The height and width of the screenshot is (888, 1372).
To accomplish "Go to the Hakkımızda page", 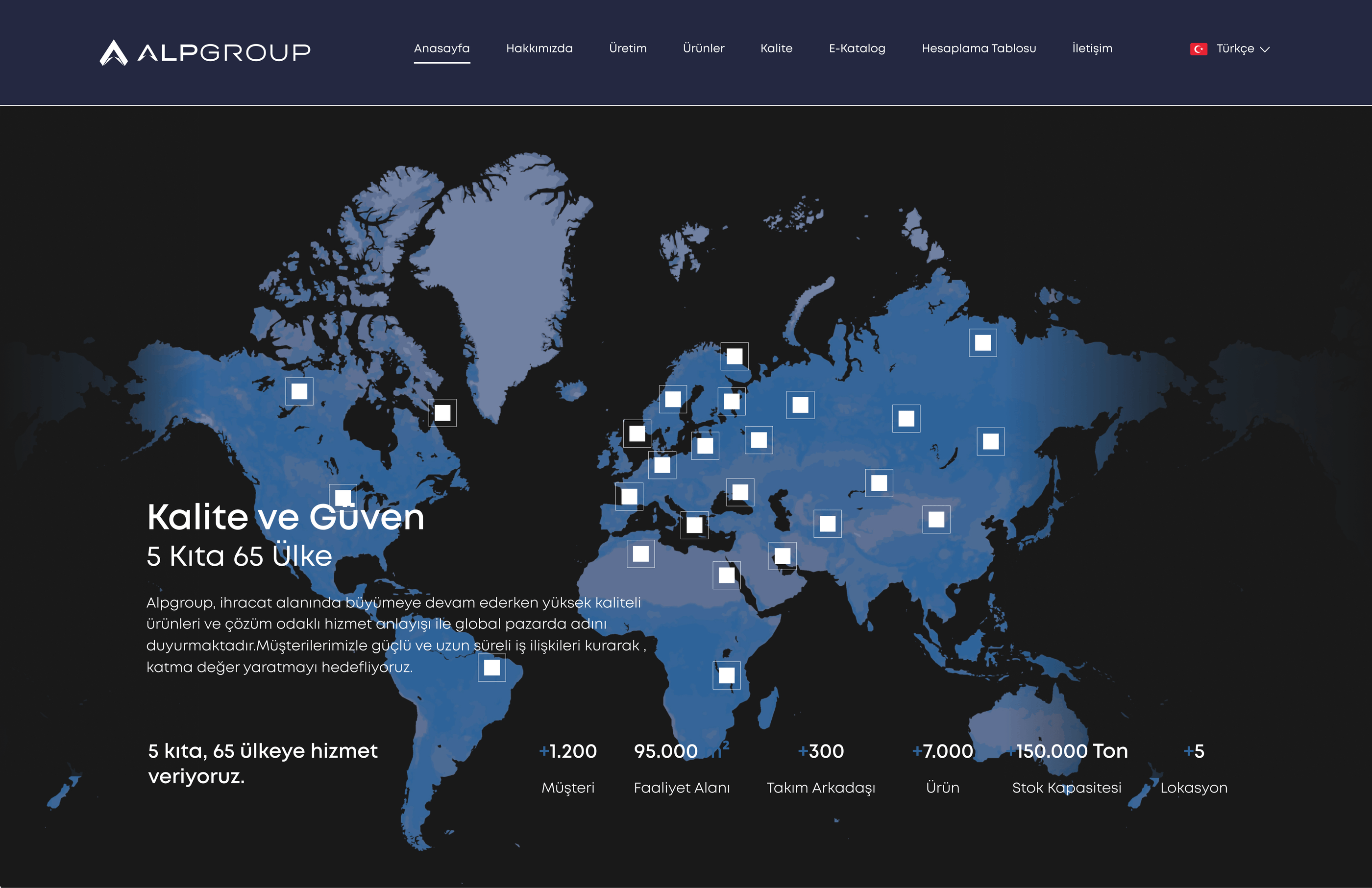I will click(x=539, y=48).
